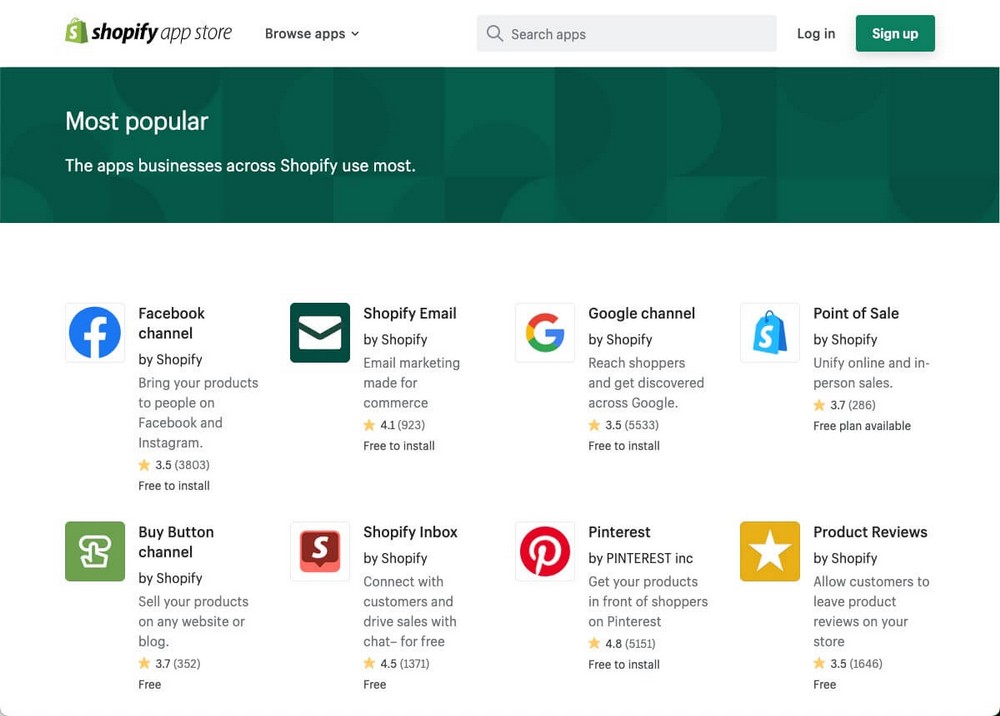This screenshot has width=1000, height=716.
Task: Open the Point of Sale title link
Action: tap(856, 314)
